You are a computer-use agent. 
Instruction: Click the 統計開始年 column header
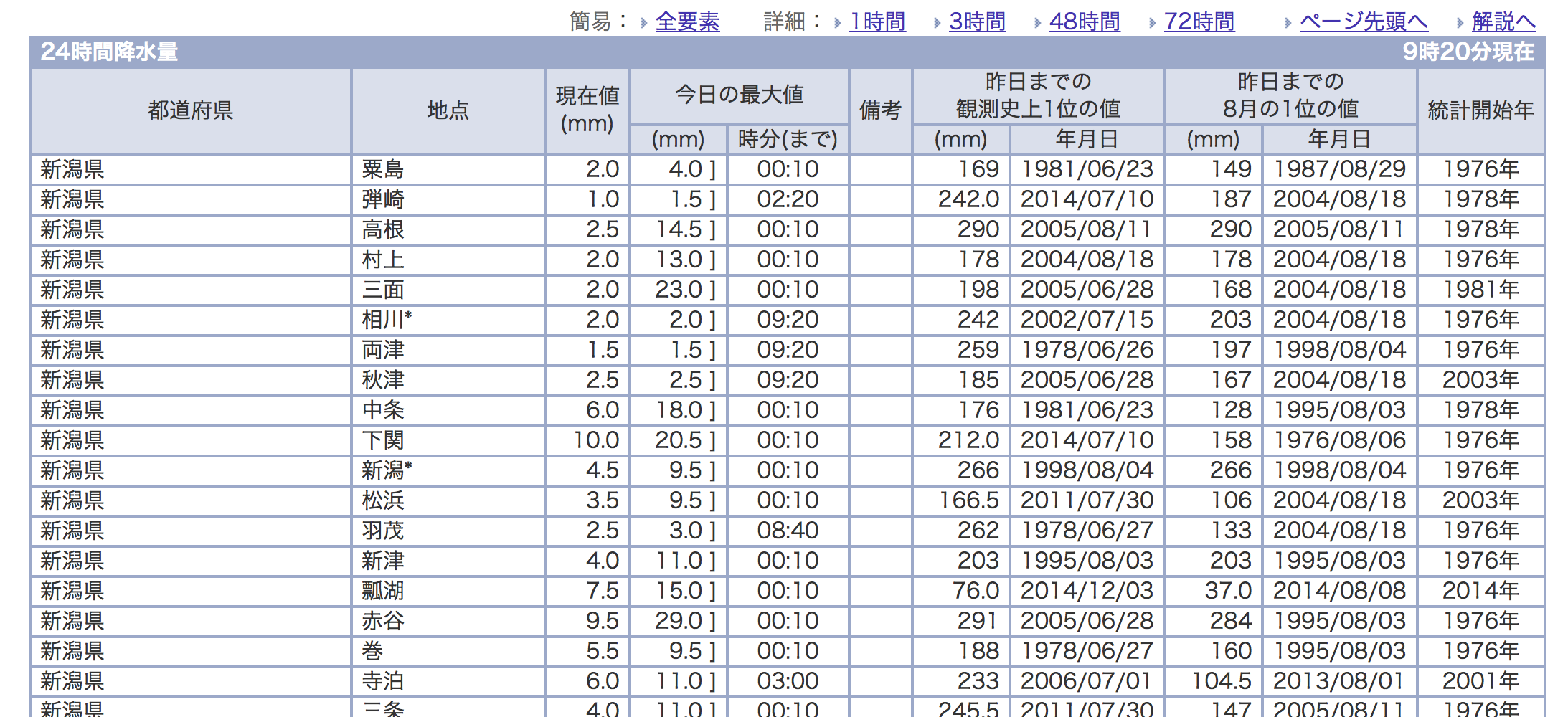click(x=1480, y=110)
